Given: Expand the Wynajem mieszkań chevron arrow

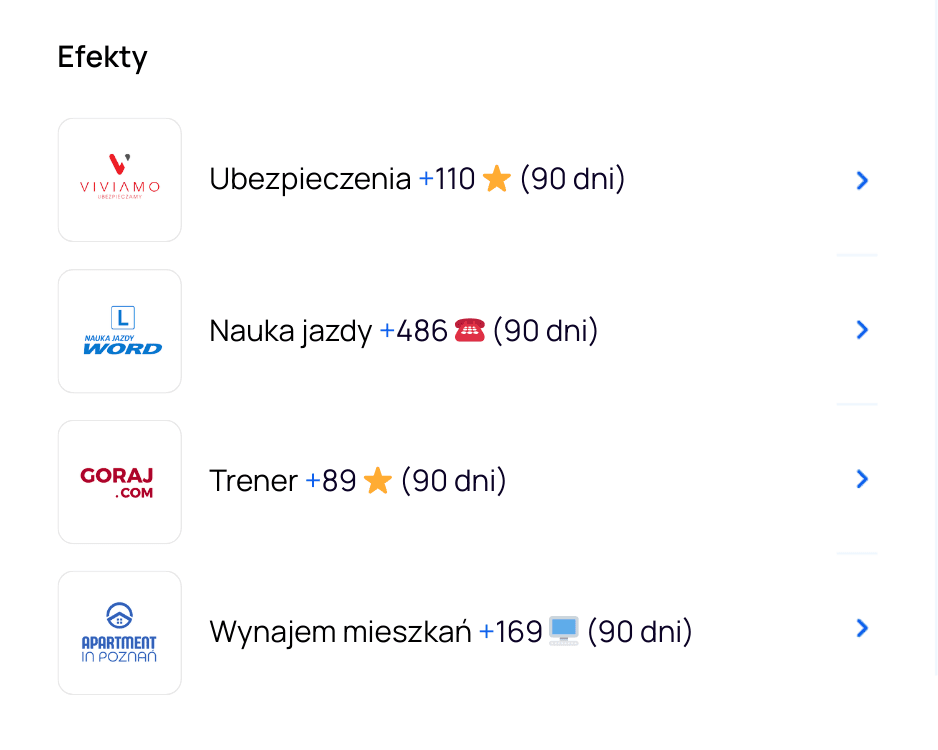Looking at the screenshot, I should tap(862, 629).
